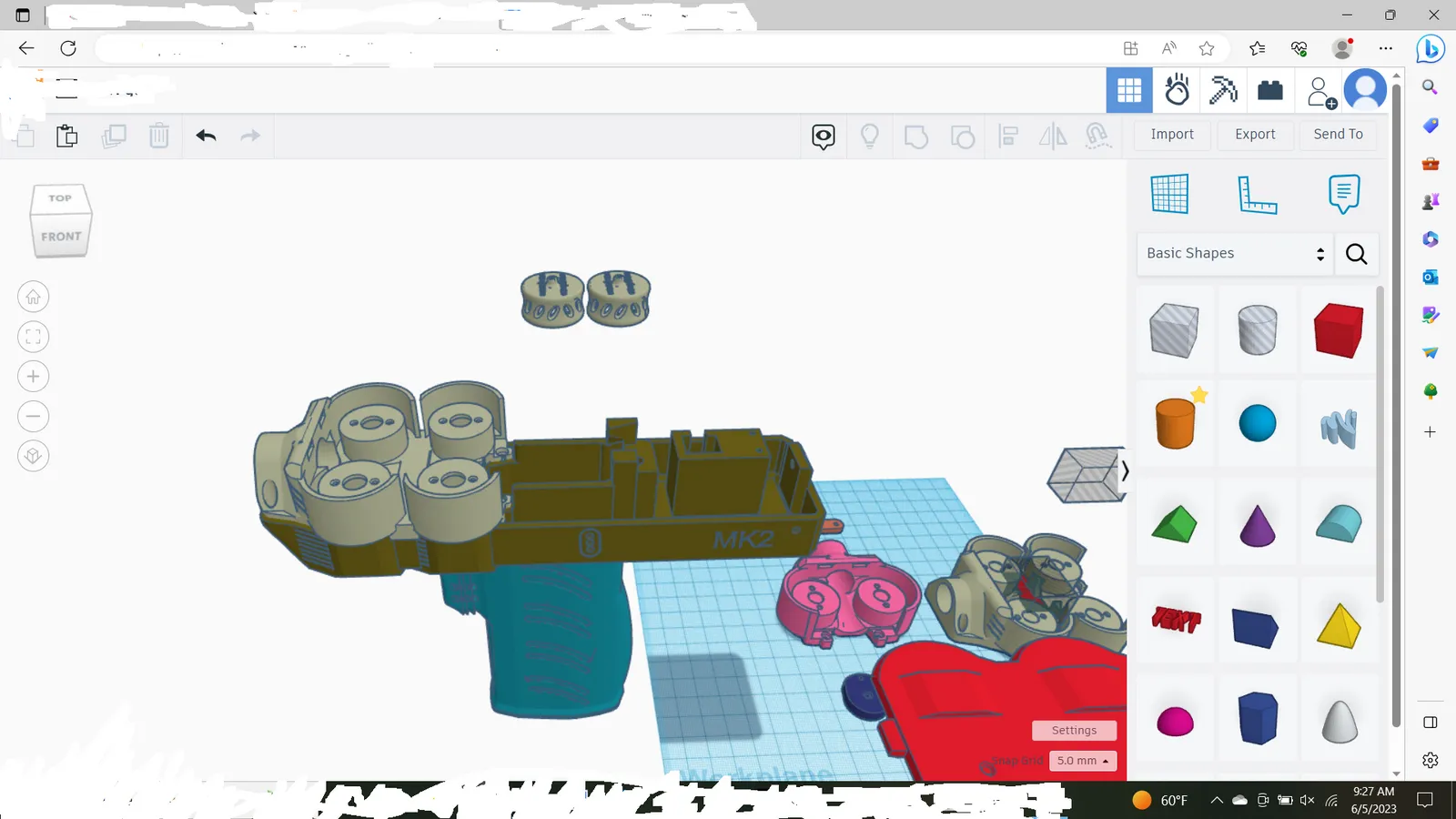The image size is (1456, 819).
Task: Click the Undo arrow in toolbar
Action: coord(206,136)
